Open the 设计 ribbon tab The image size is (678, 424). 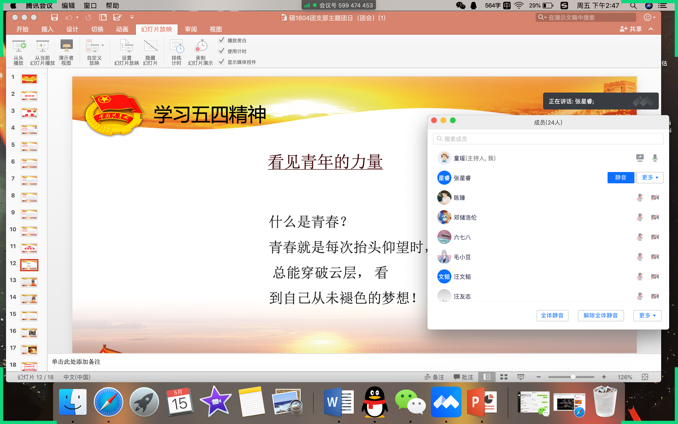coord(72,30)
